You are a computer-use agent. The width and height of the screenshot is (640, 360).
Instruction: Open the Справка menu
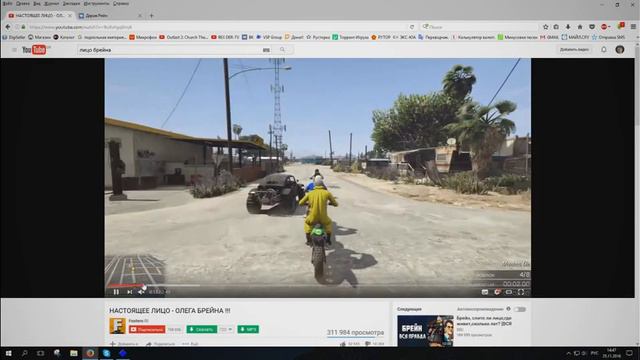[x=121, y=3]
